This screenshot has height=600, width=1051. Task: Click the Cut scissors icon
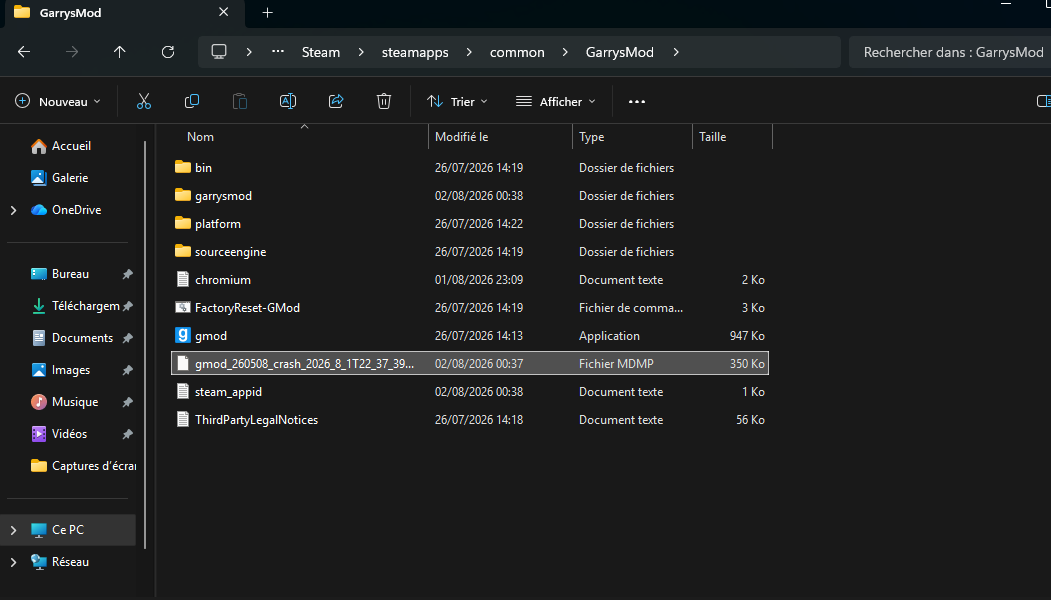point(143,101)
